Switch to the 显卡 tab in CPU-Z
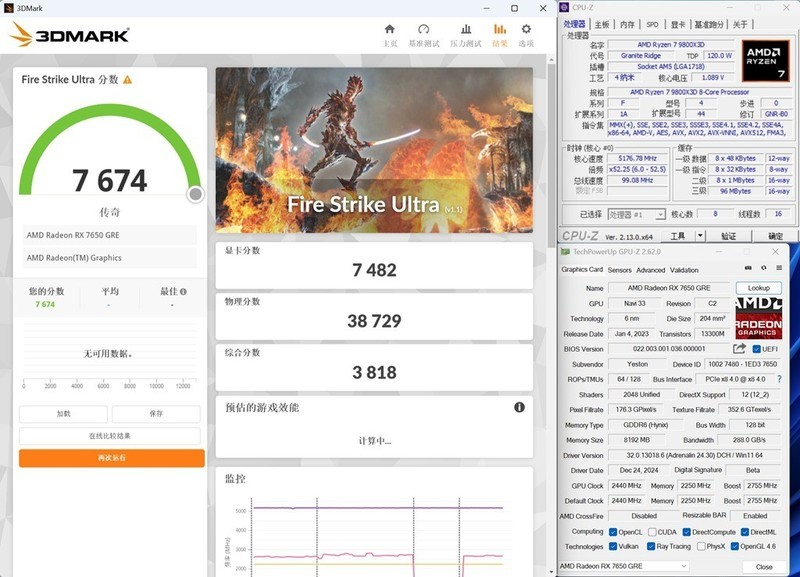Screen dimensions: 800x577 680,24
